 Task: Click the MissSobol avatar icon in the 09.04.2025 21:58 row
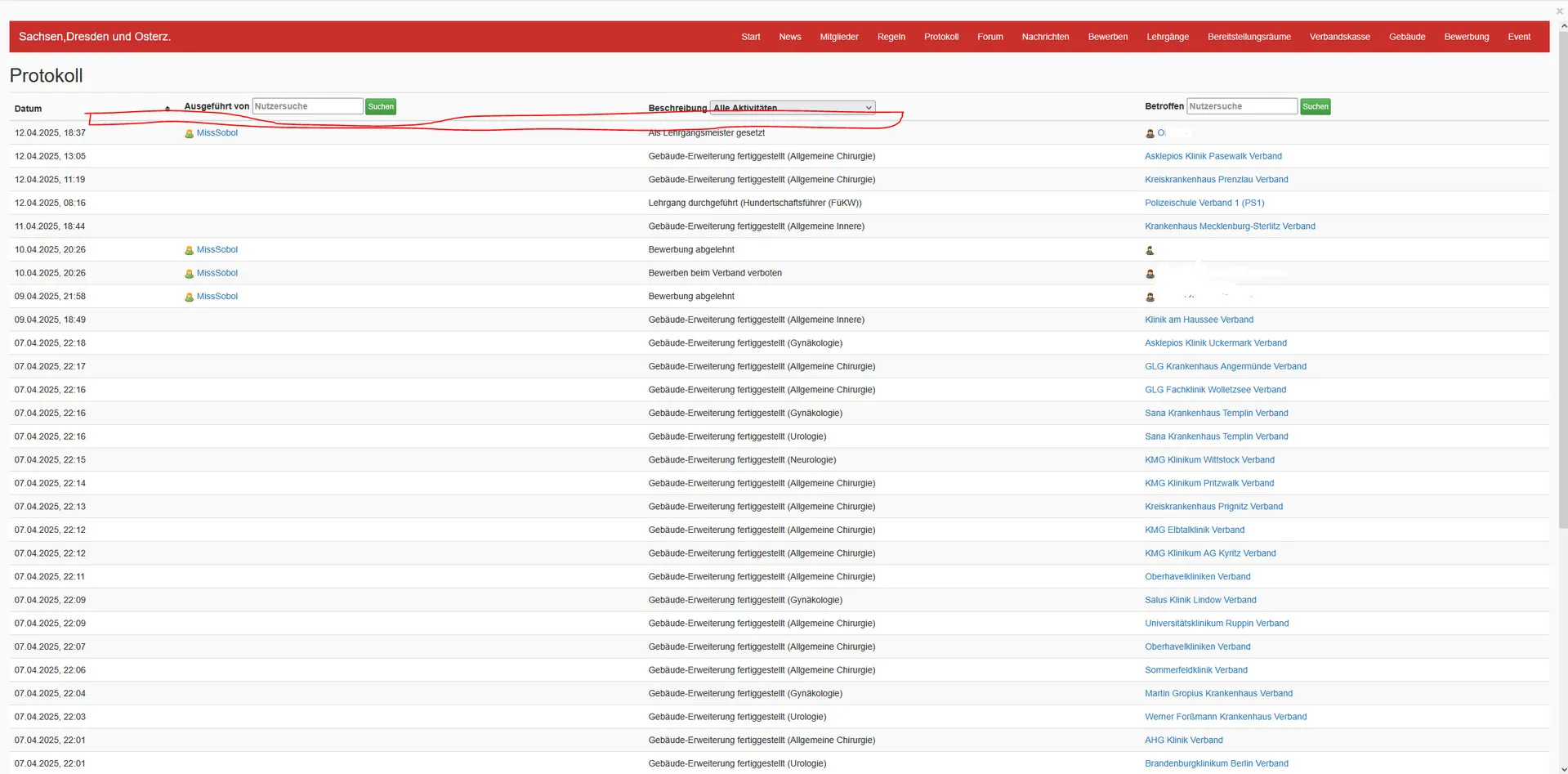coord(189,297)
